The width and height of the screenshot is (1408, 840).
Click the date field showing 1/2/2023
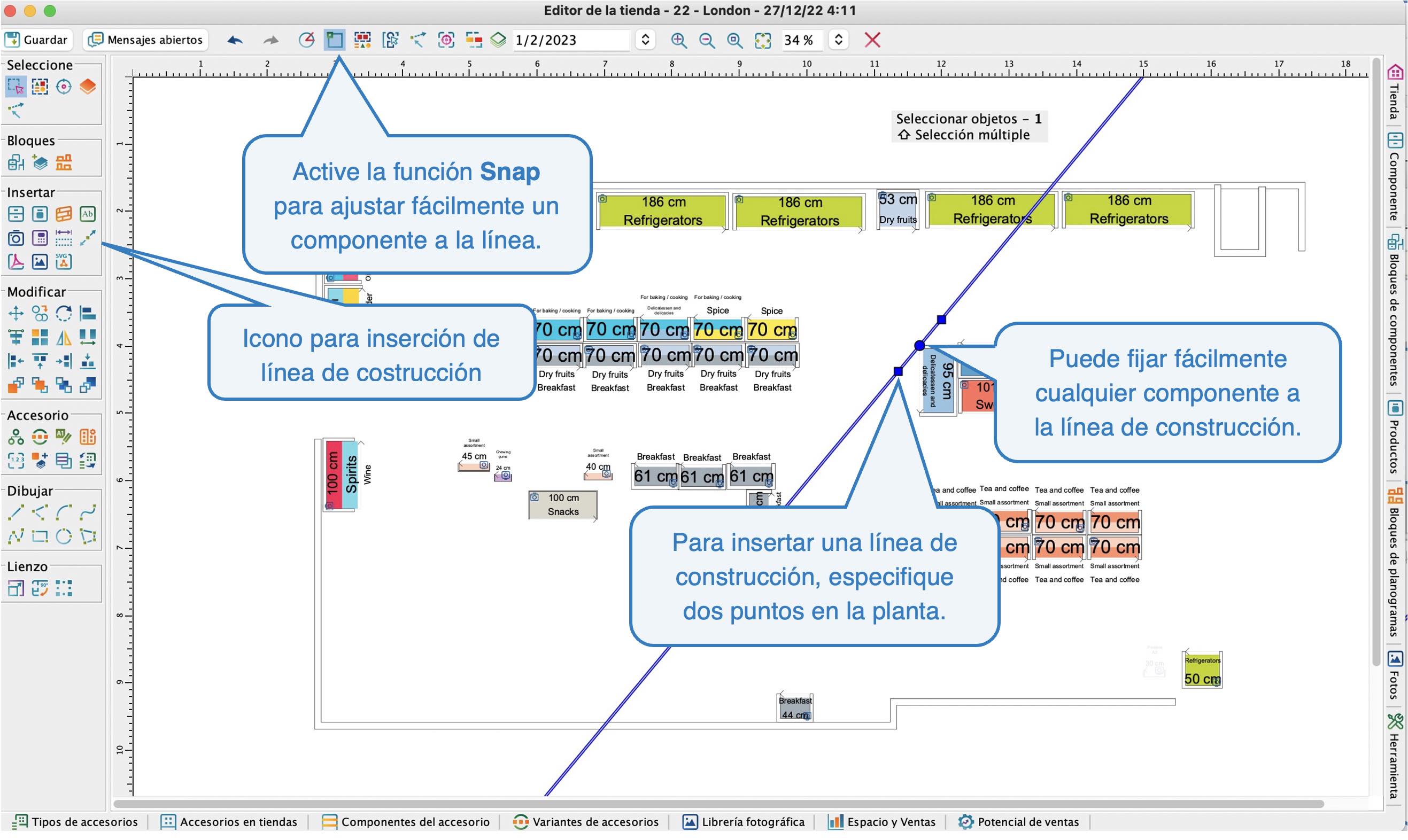(x=572, y=40)
